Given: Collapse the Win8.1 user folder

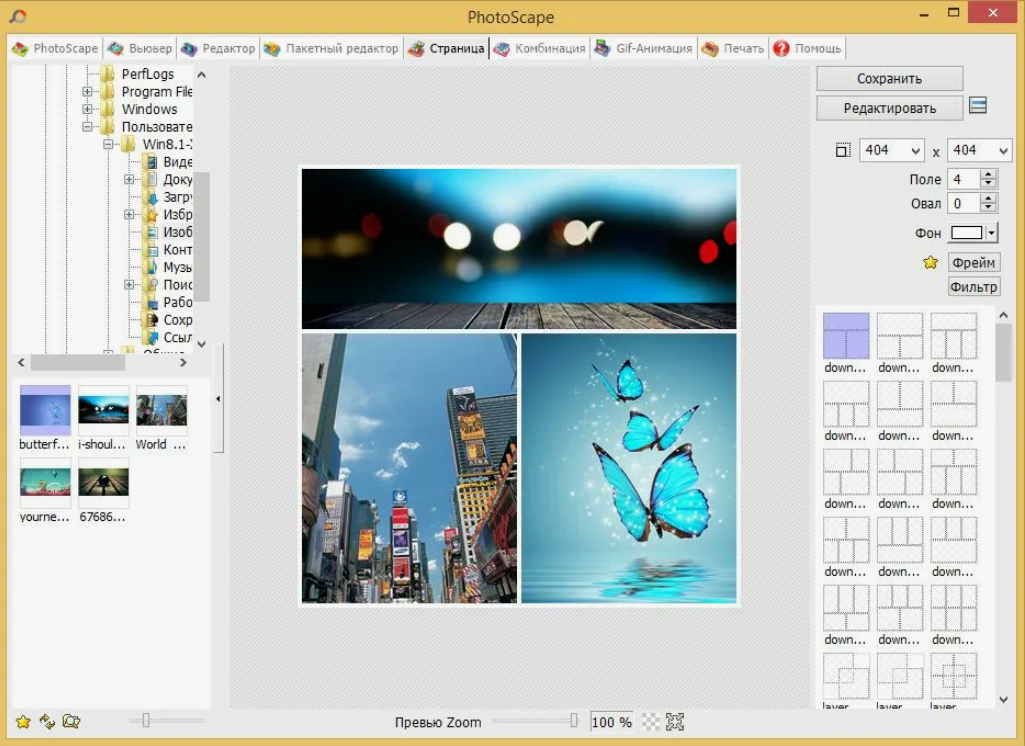Looking at the screenshot, I should [x=108, y=144].
